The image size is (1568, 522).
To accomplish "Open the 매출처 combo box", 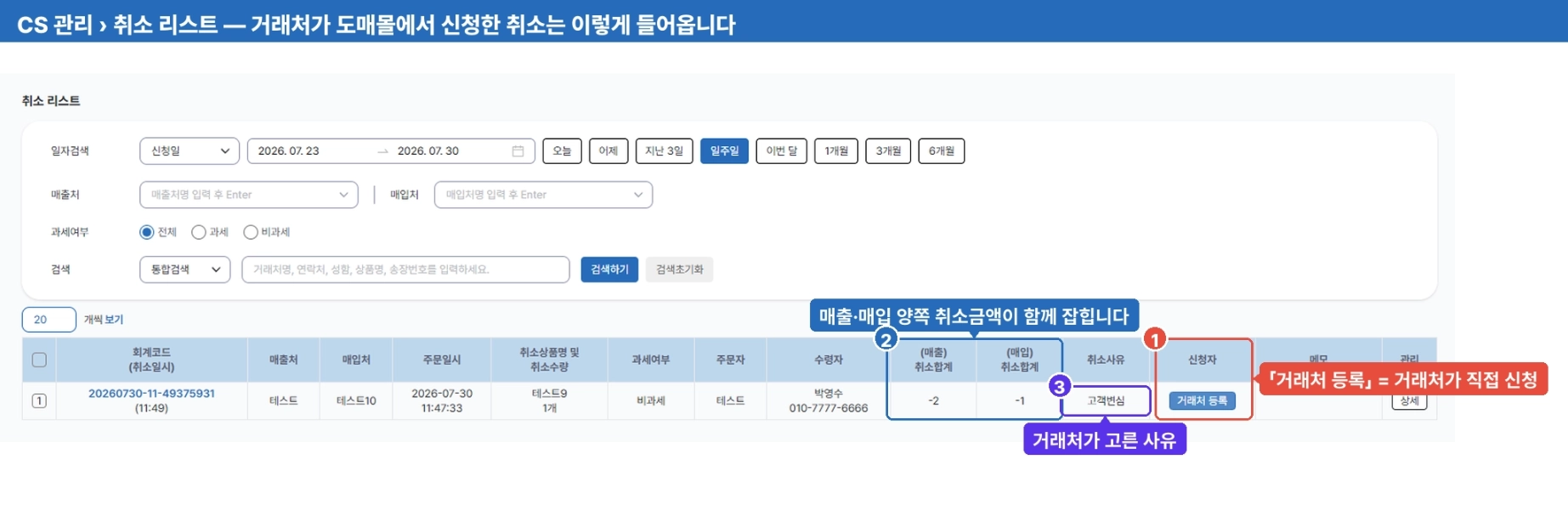I will click(x=249, y=195).
